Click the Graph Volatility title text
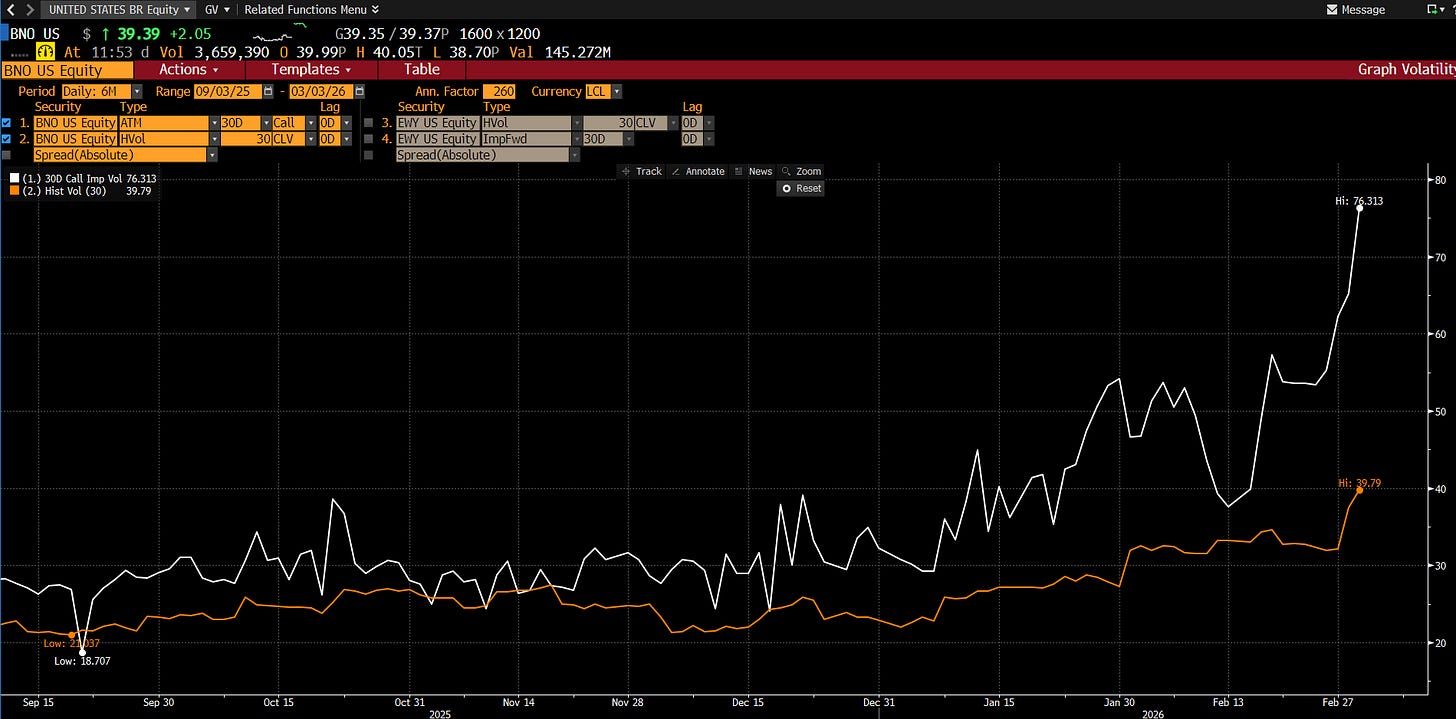Screen dimensions: 1456x719 click(x=1406, y=69)
